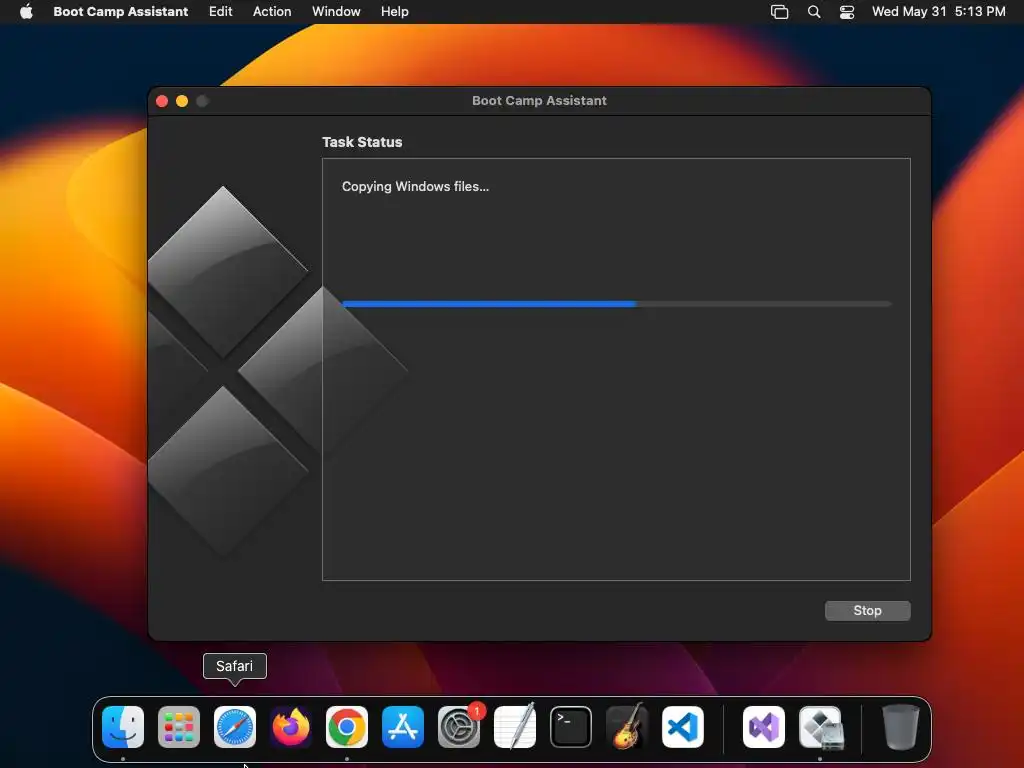The height and width of the screenshot is (768, 1024).
Task: Open Finder from the Dock
Action: [123, 727]
